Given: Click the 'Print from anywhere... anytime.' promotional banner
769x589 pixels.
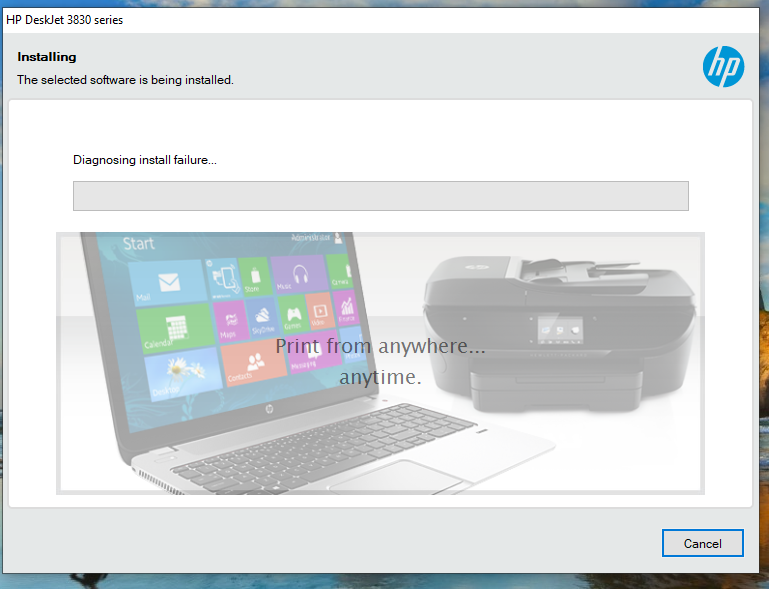Looking at the screenshot, I should point(380,363).
